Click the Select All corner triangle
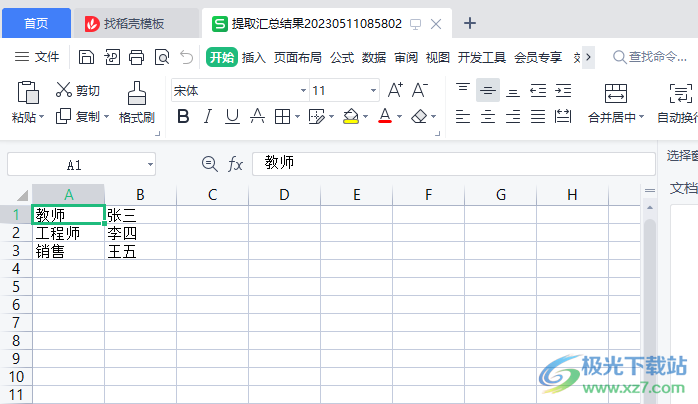The height and width of the screenshot is (404, 698). pyautogui.click(x=22, y=195)
